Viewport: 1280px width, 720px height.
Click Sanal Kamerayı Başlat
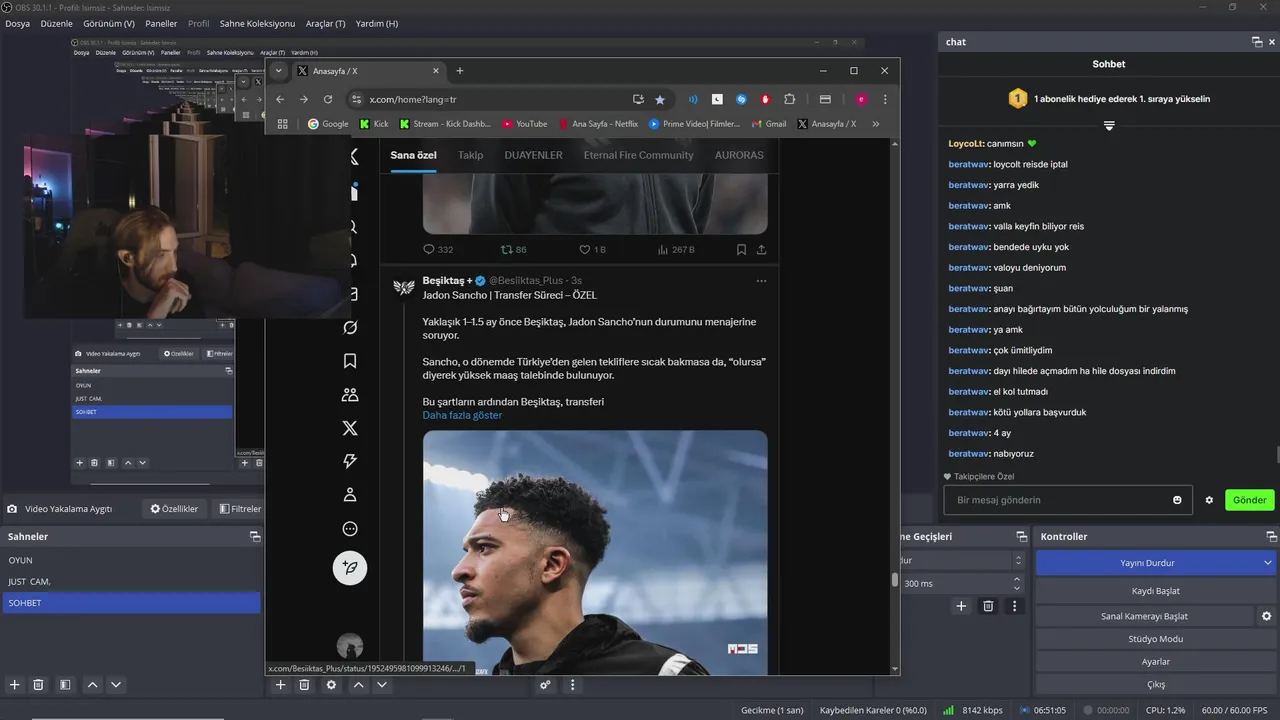click(x=1145, y=616)
